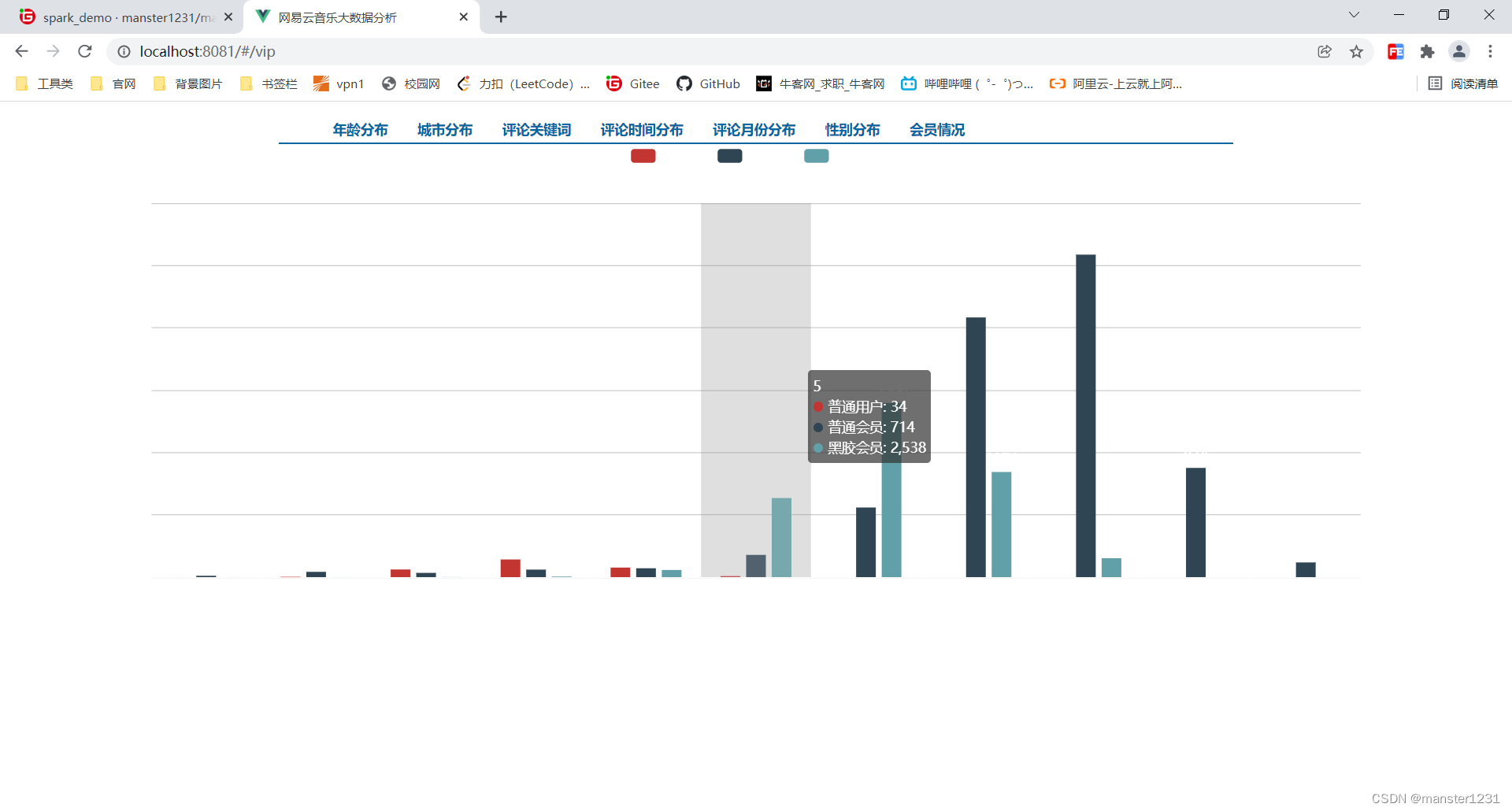
Task: Open the 哔哩哔哩 bookmark
Action: pos(967,83)
